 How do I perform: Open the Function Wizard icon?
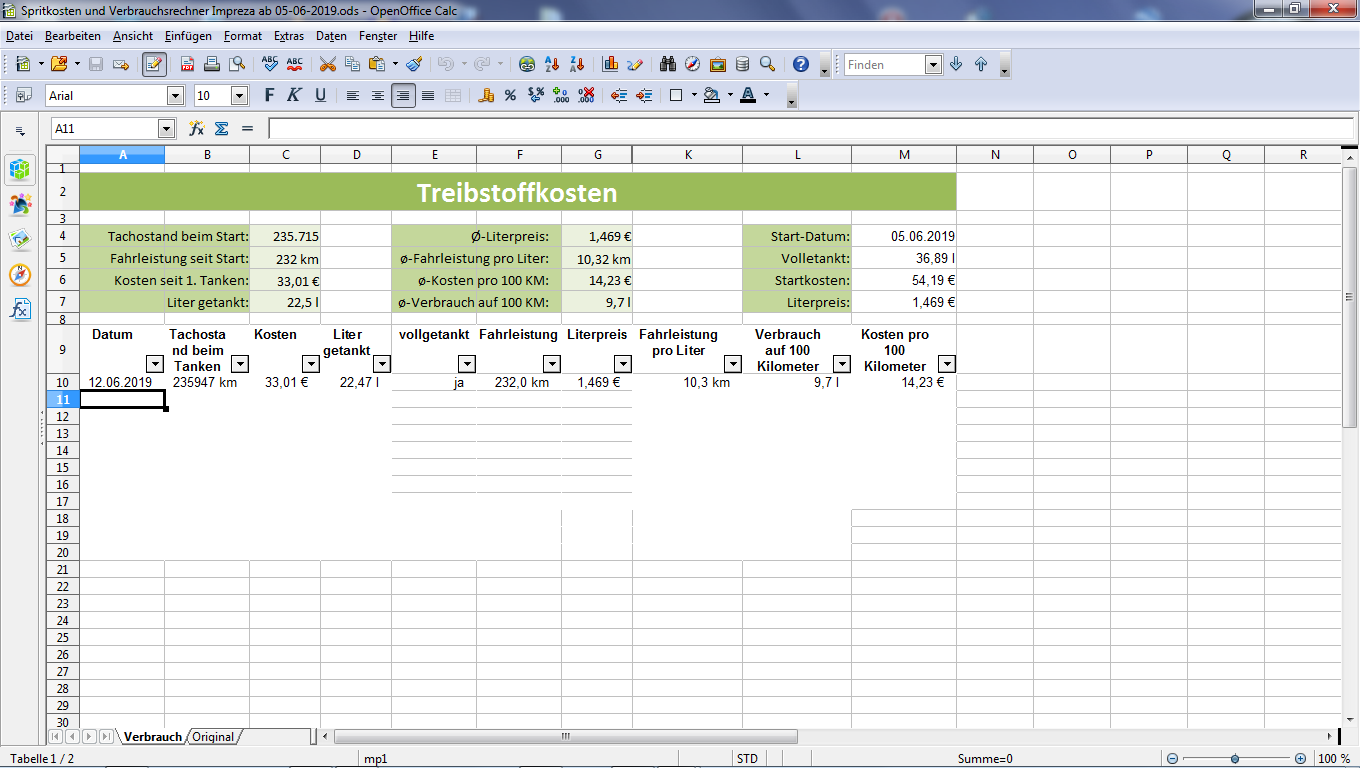coord(197,129)
